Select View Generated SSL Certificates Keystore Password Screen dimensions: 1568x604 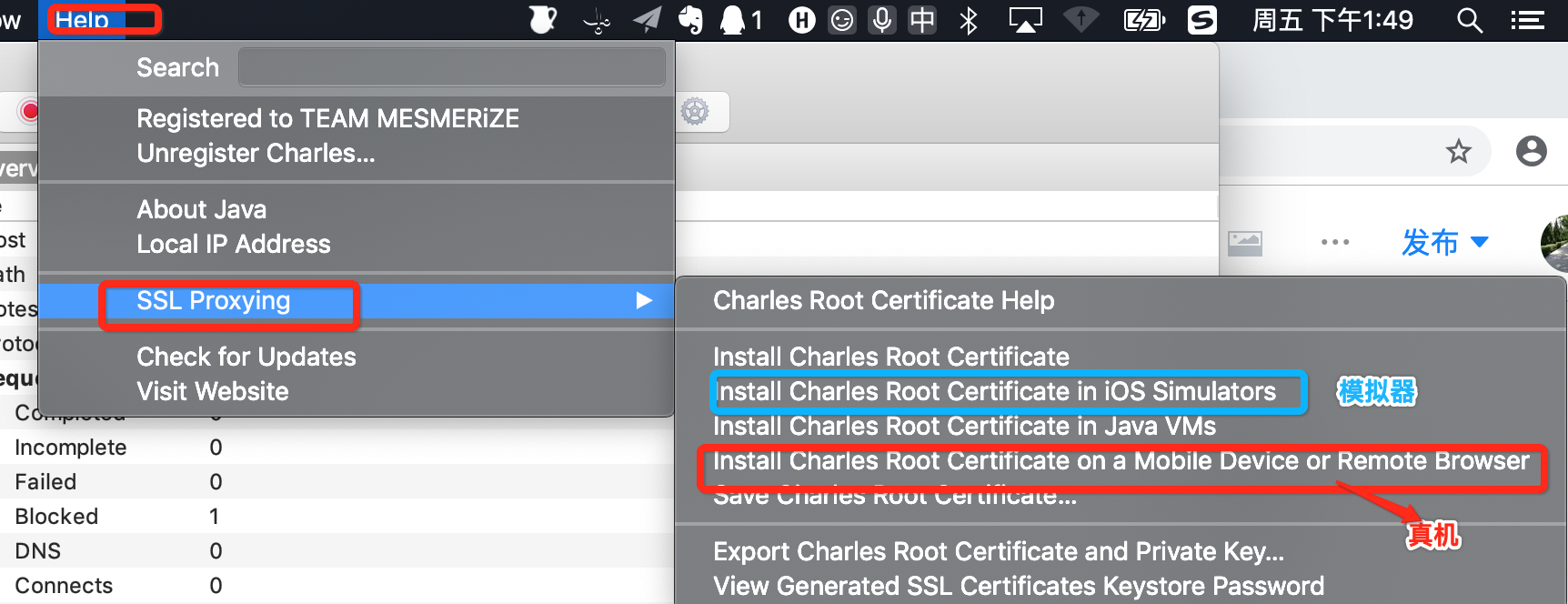(1019, 586)
